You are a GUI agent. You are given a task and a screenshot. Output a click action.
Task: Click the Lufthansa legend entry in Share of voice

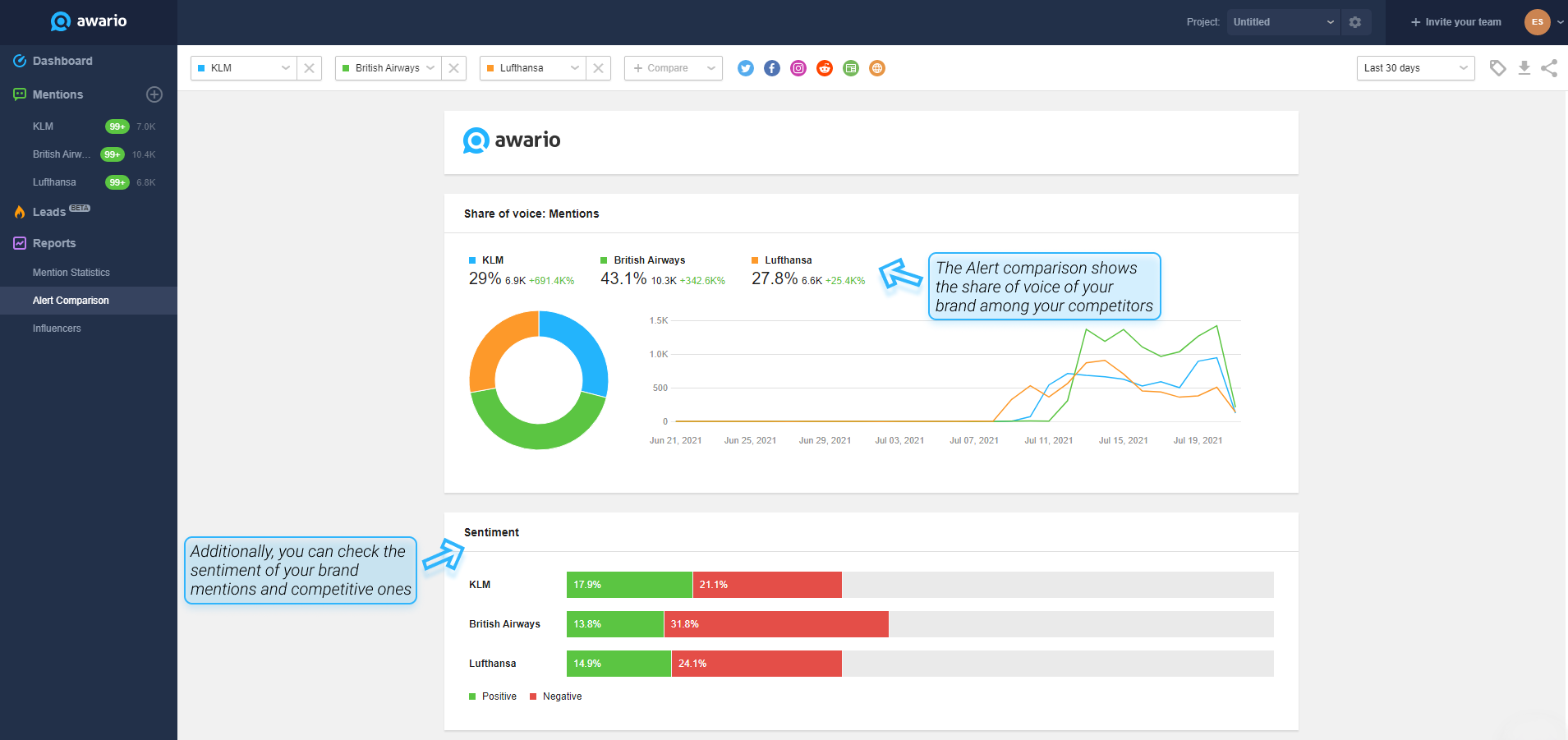point(782,260)
